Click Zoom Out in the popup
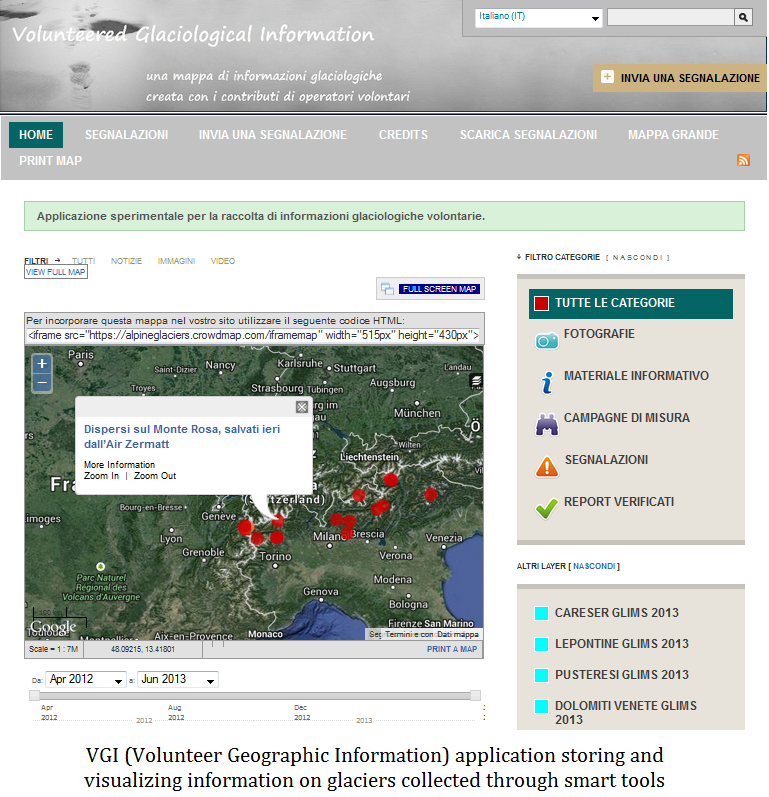 tap(155, 476)
